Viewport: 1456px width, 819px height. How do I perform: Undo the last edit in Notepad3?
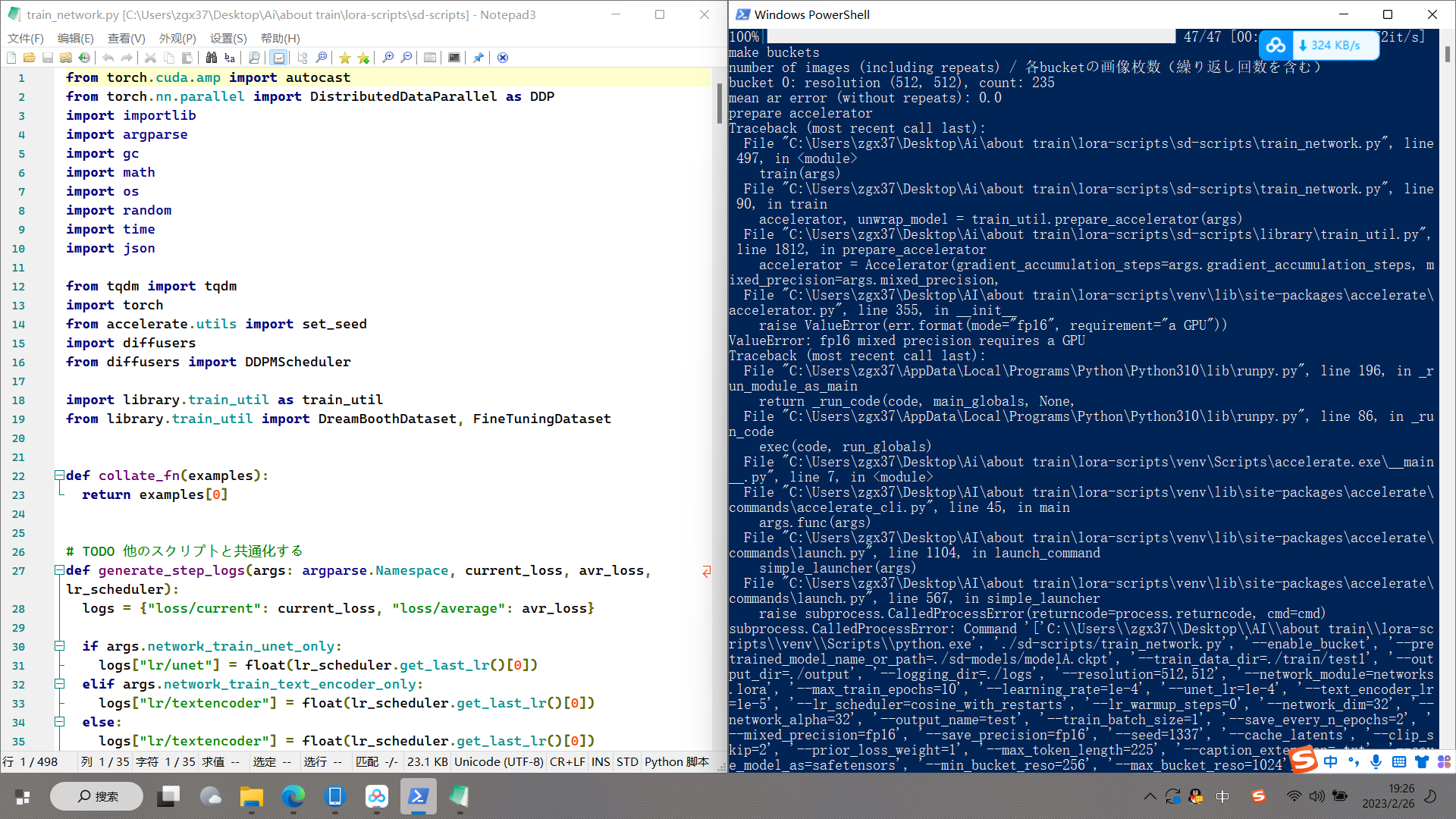[x=108, y=58]
